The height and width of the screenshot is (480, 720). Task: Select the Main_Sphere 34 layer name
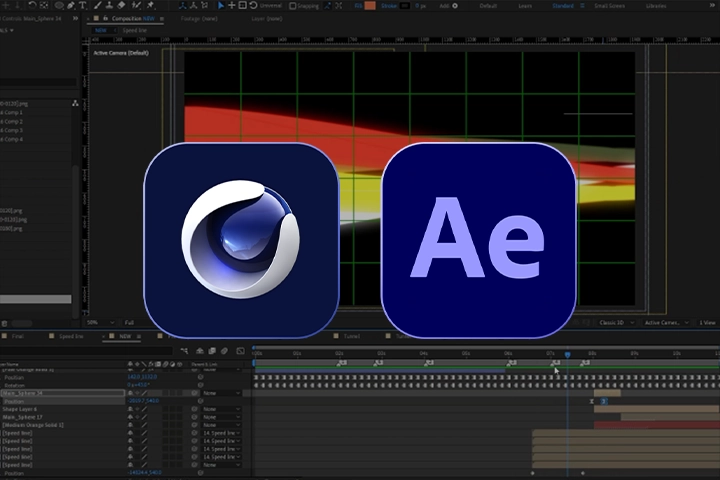point(22,393)
